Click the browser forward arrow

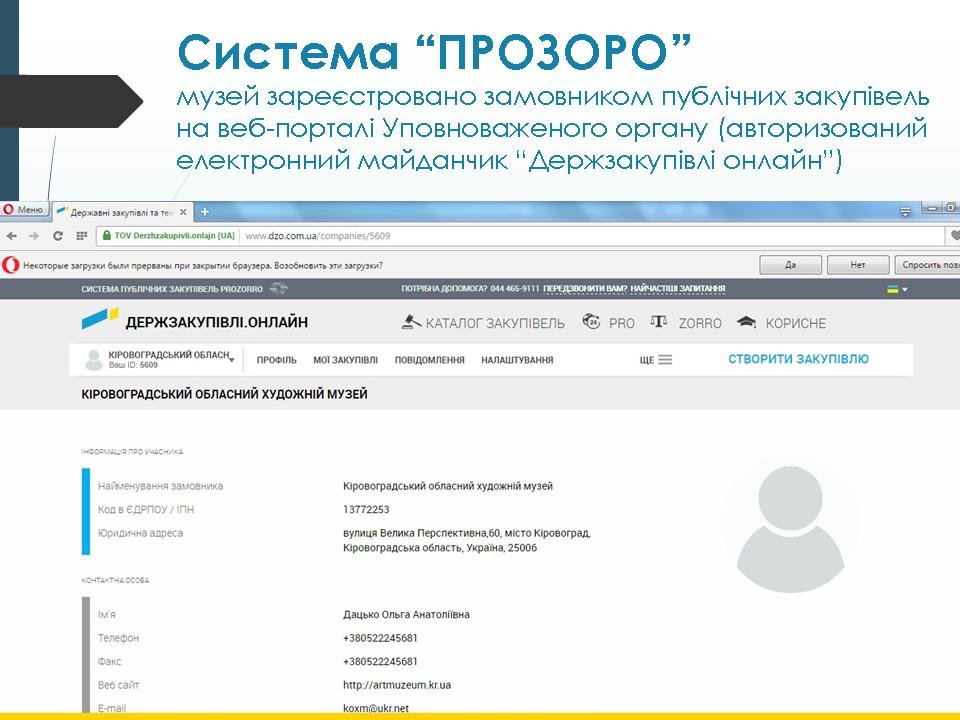tap(34, 236)
